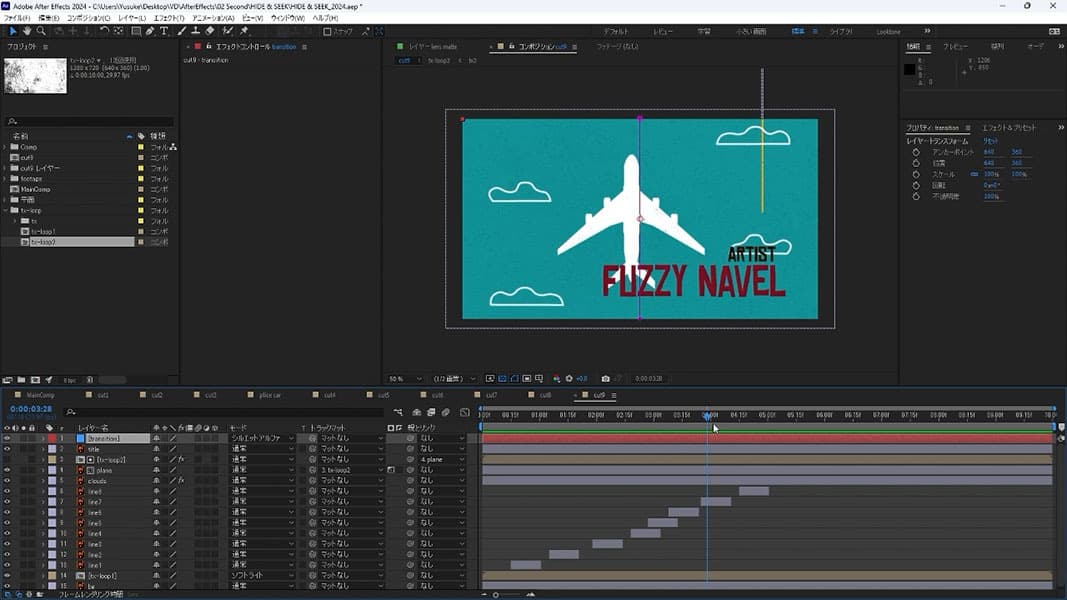Open the エフェクト(T) menu
1067x600 pixels.
166,18
